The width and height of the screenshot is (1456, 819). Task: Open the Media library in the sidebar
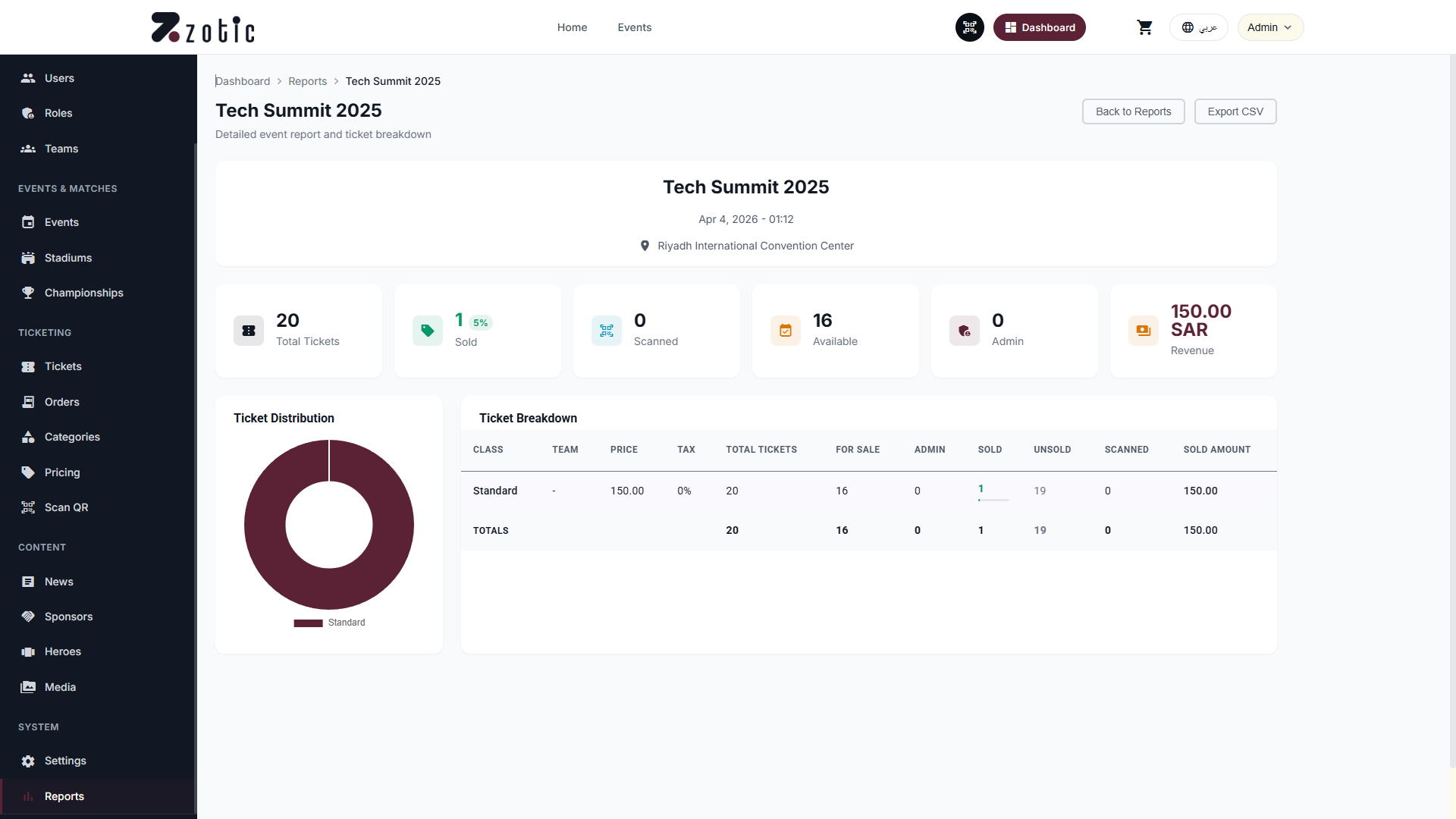[x=60, y=687]
